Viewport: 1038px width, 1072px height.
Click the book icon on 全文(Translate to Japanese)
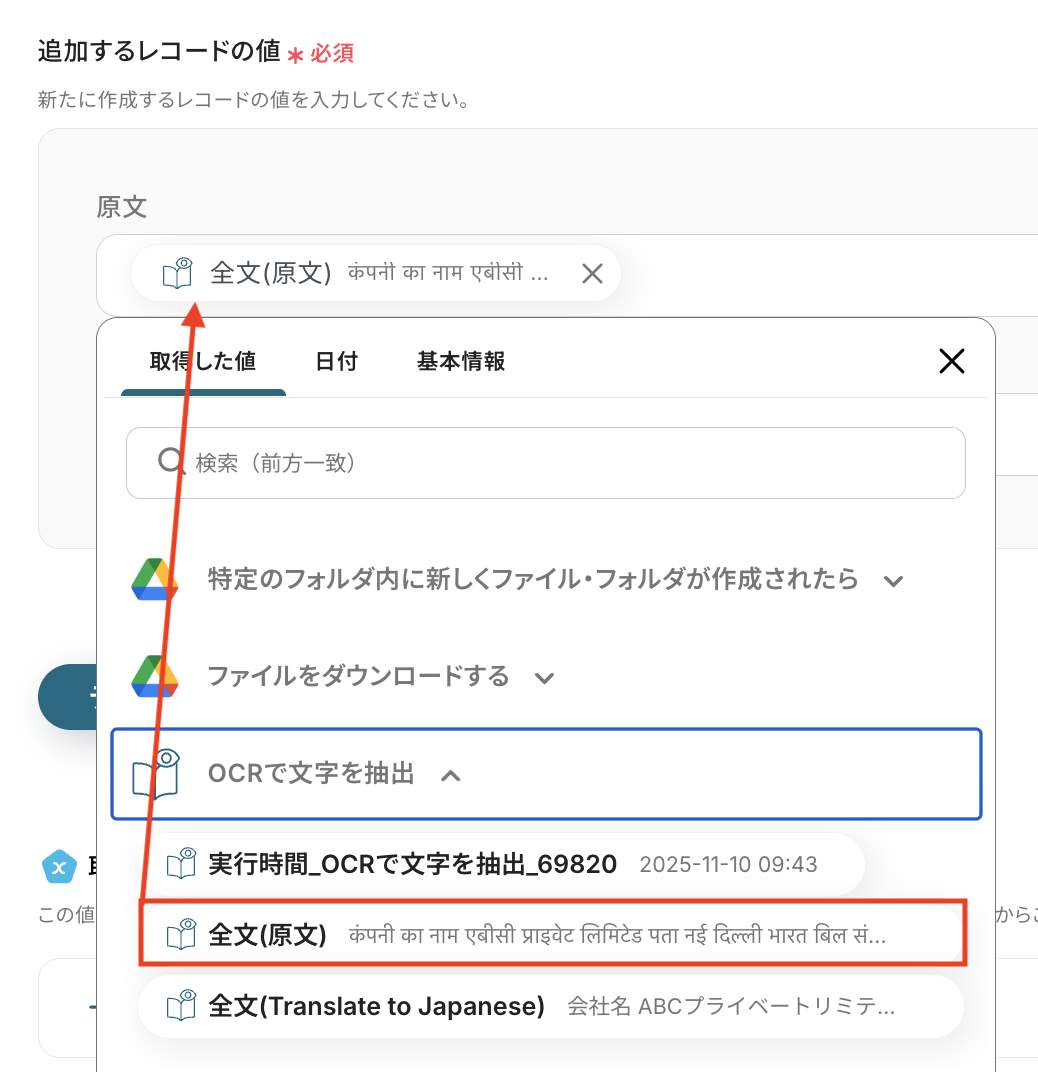click(x=181, y=1006)
